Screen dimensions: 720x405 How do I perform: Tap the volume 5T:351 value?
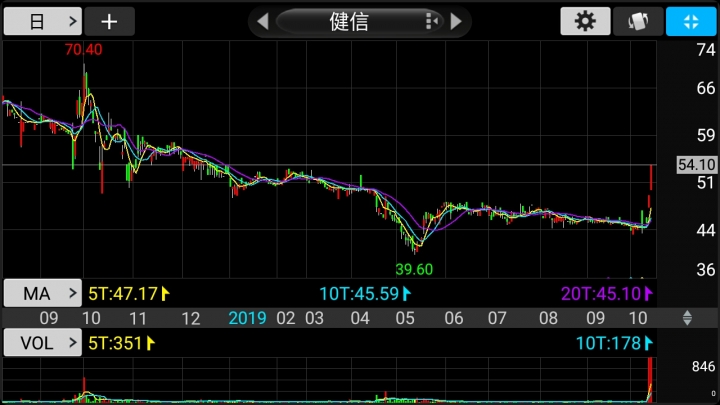tap(115, 343)
